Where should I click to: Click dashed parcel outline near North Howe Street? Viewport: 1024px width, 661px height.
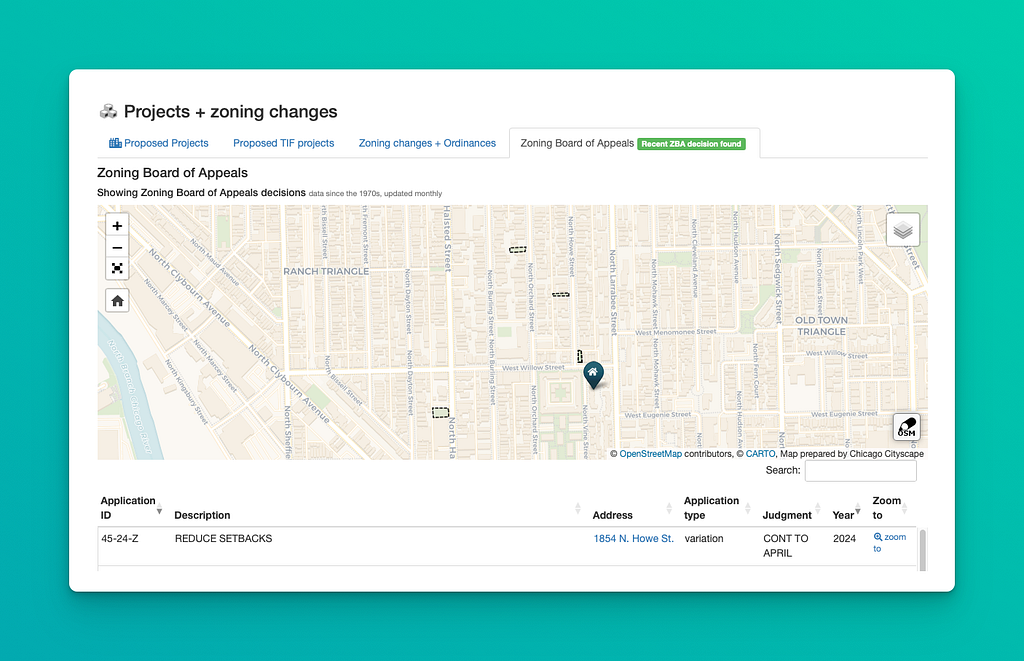coord(560,295)
